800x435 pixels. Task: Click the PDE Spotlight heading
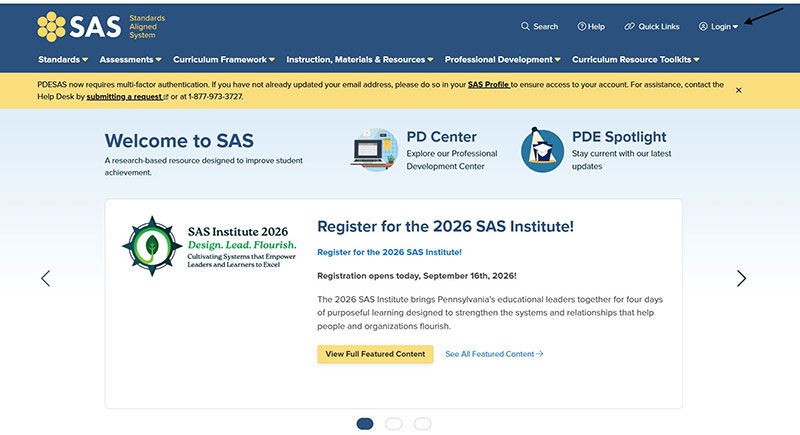click(x=619, y=137)
